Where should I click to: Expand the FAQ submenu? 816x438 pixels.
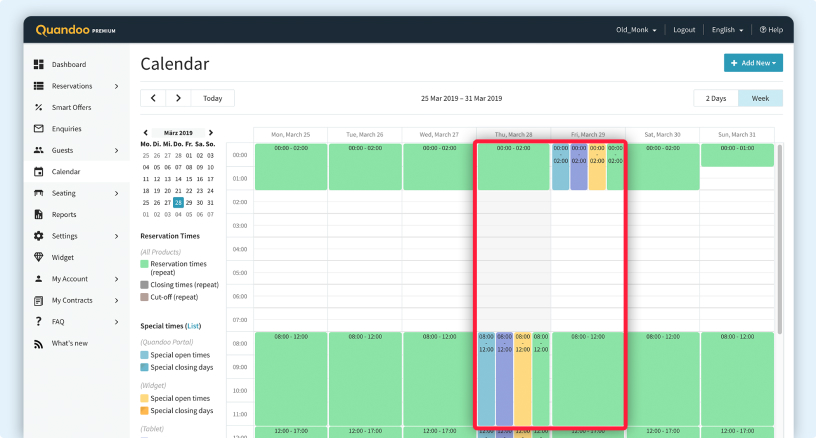117,322
